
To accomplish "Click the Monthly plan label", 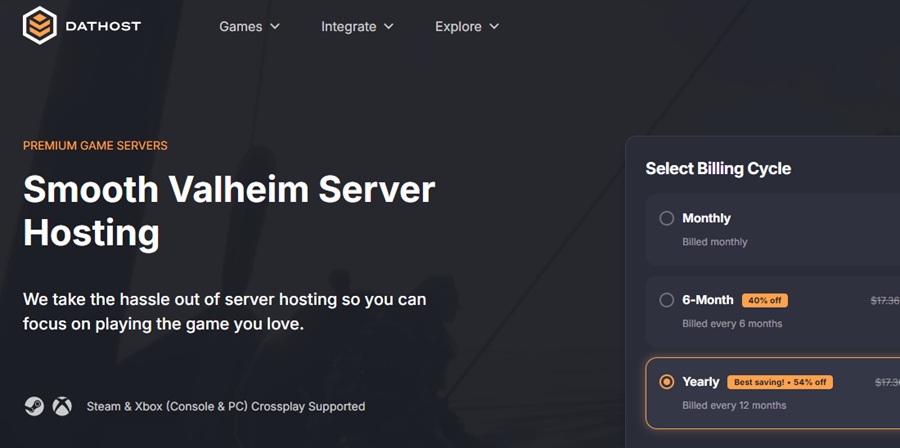I will click(706, 218).
